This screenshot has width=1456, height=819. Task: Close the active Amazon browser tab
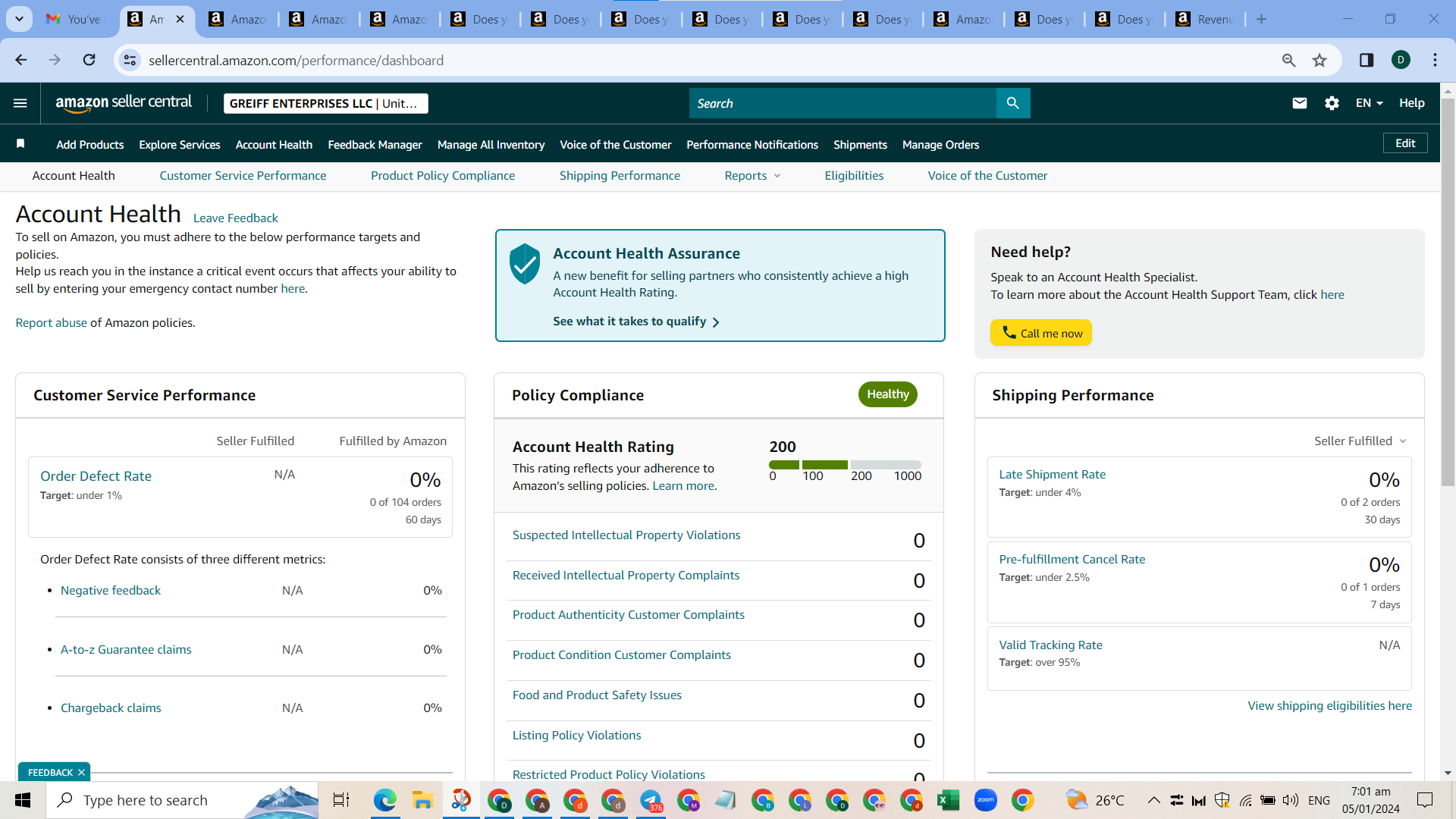point(180,19)
